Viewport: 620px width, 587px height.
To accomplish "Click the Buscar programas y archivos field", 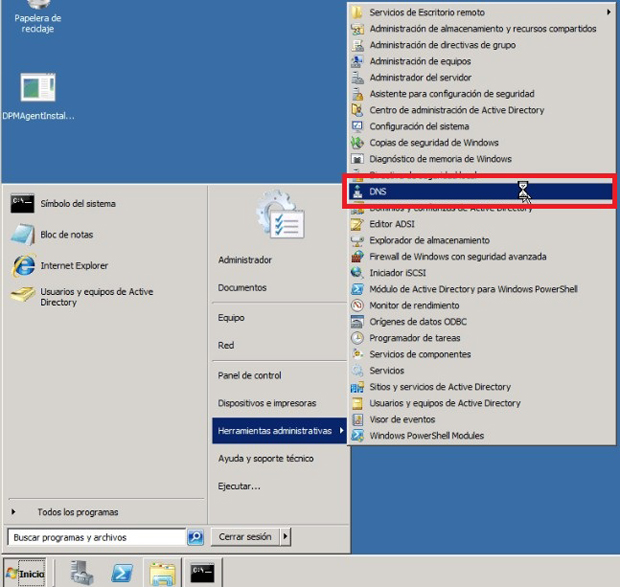I will [96, 538].
